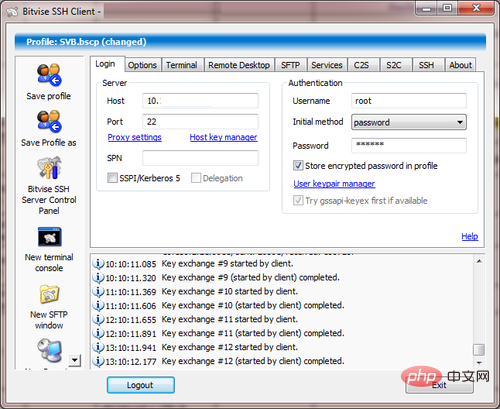Screen dimensions: 500x409
Task: Open Bitvise SSH Server Control Panel icon
Action: (49, 168)
